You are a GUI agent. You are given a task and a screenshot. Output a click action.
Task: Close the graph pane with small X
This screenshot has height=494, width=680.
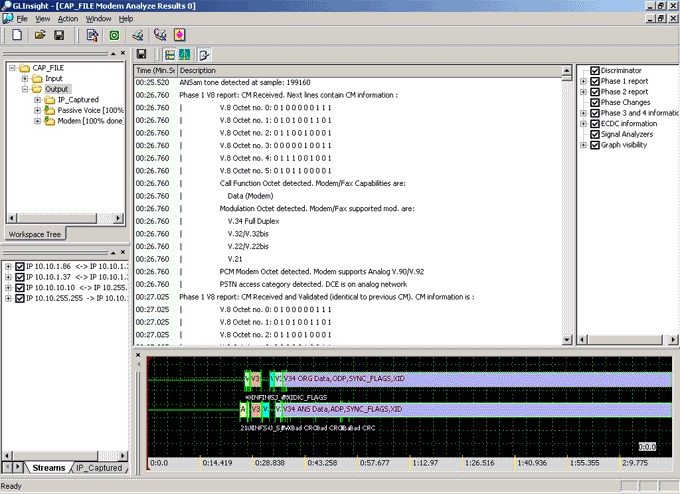tap(138, 355)
